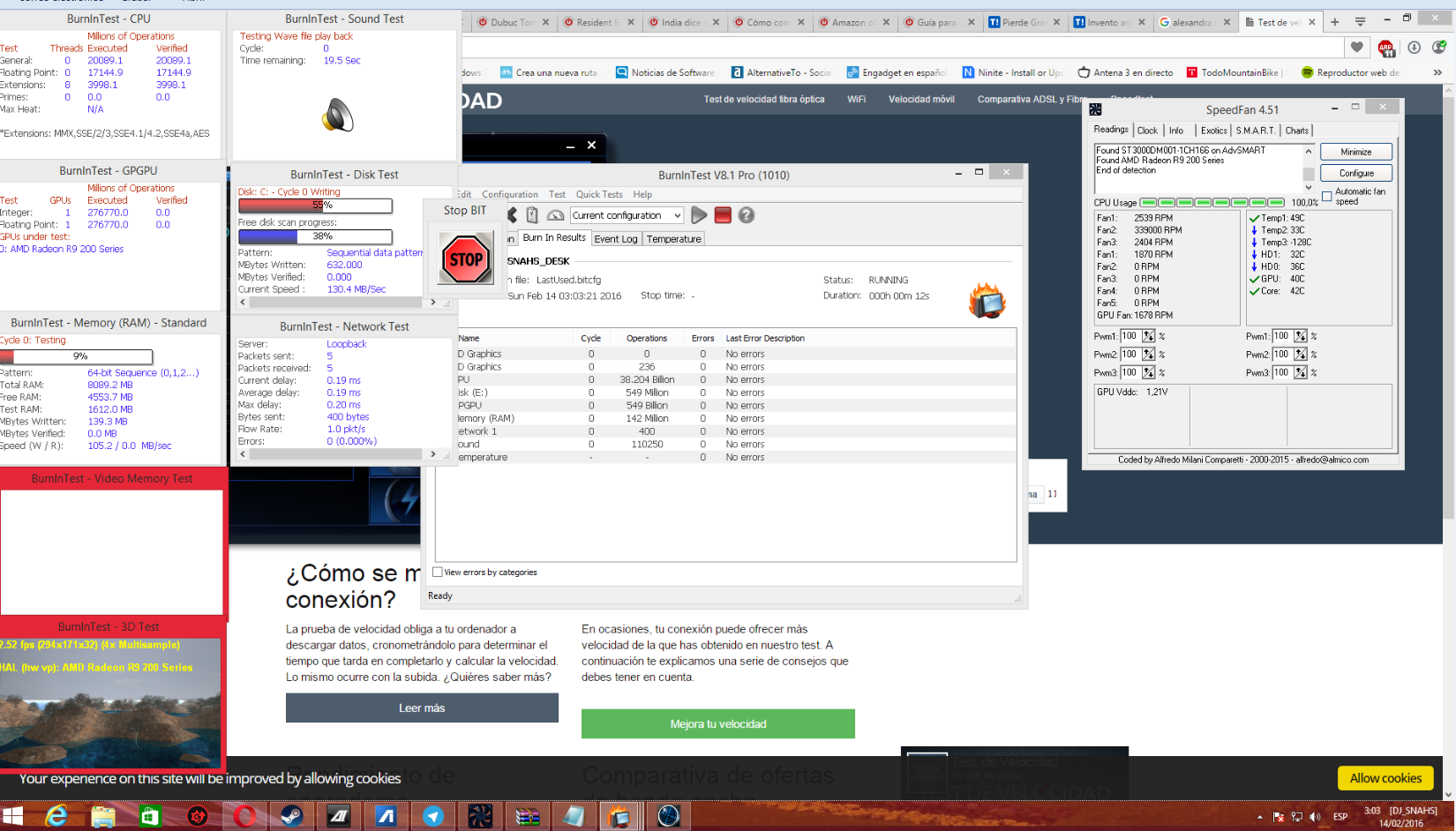Enable Automatic fan speed checkbox in SpeedFan
The height and width of the screenshot is (831, 1456).
(1326, 197)
